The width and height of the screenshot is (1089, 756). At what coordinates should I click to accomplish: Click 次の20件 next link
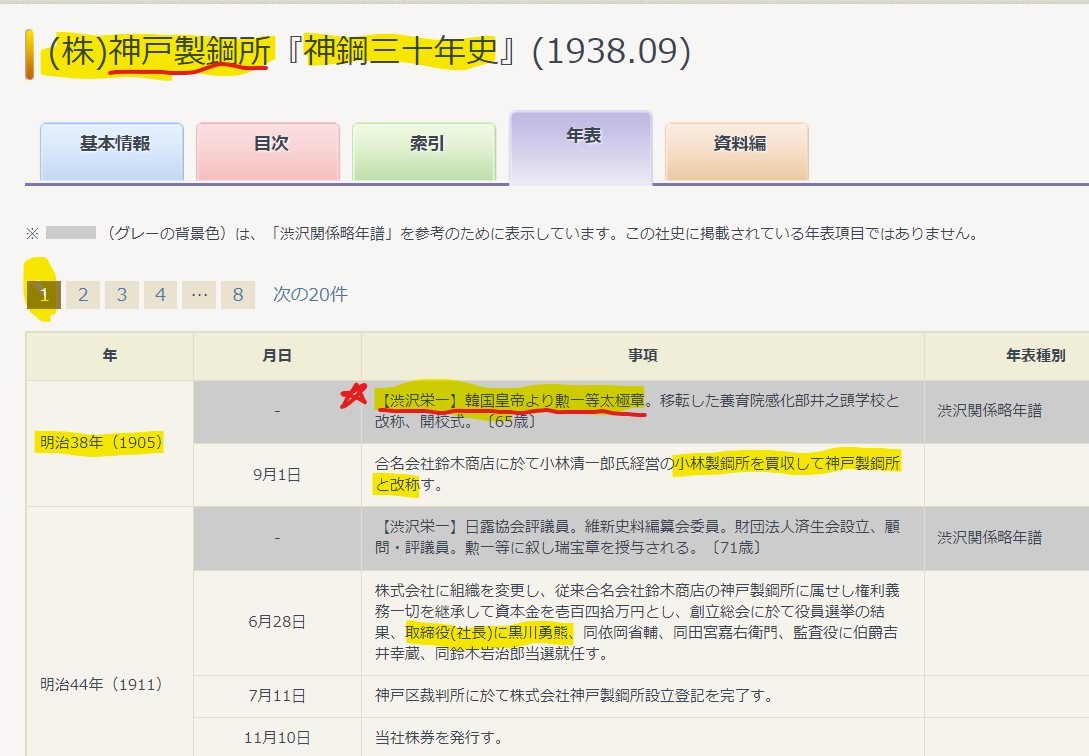(x=310, y=294)
